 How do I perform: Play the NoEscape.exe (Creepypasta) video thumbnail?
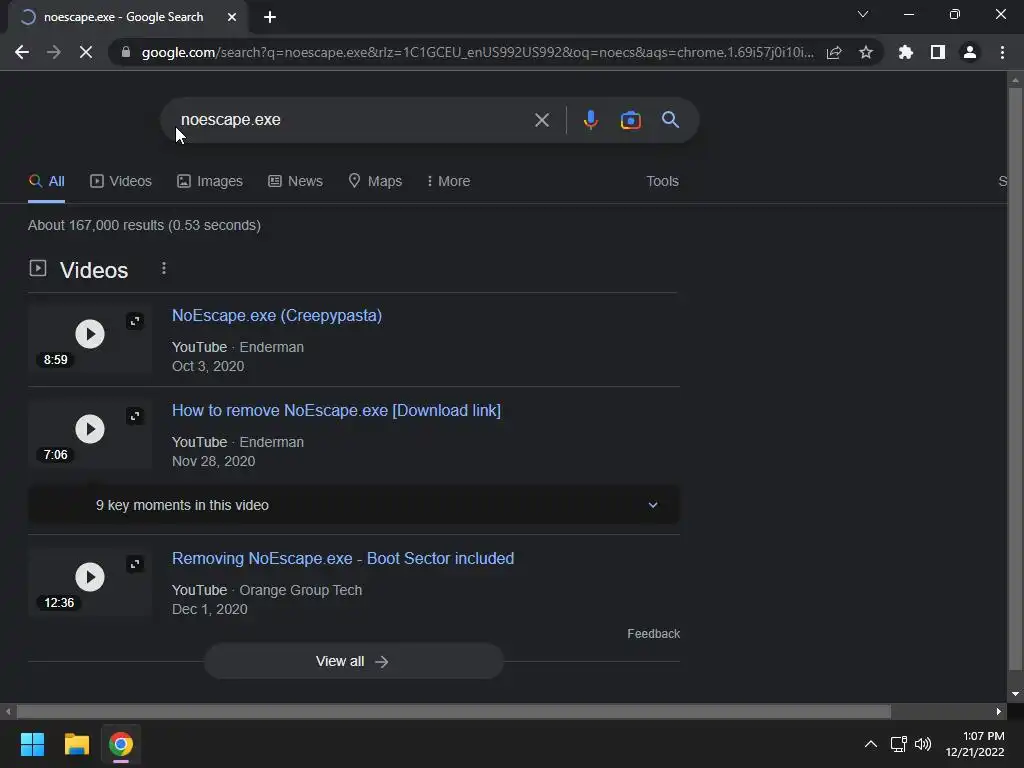(x=89, y=334)
